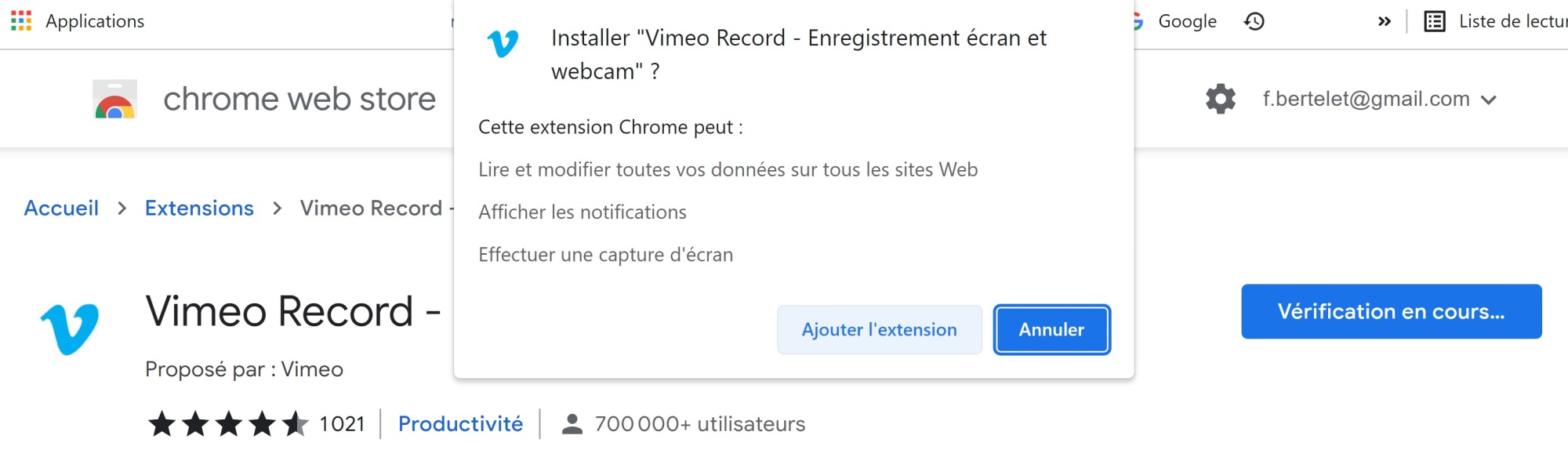Show hidden bookmarks with the » chevron

coord(1385,21)
